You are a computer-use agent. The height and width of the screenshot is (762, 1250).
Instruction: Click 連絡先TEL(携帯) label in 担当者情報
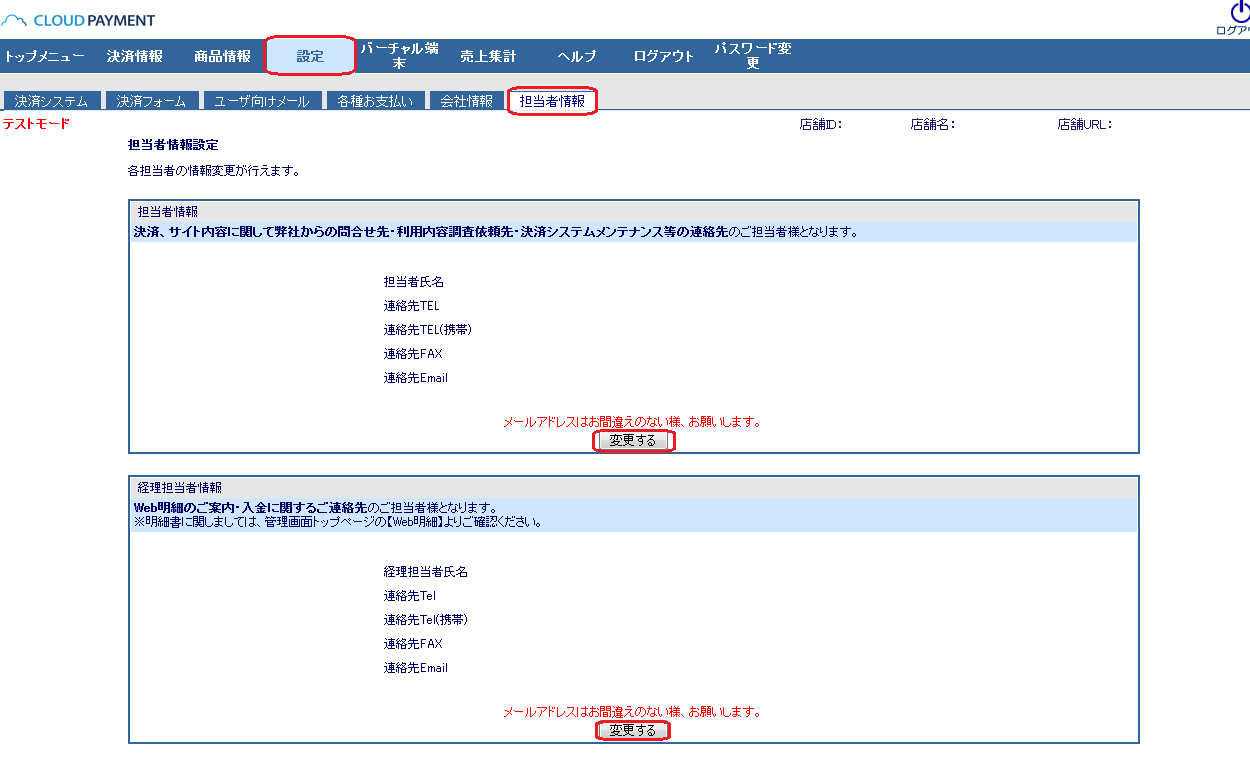pyautogui.click(x=427, y=330)
